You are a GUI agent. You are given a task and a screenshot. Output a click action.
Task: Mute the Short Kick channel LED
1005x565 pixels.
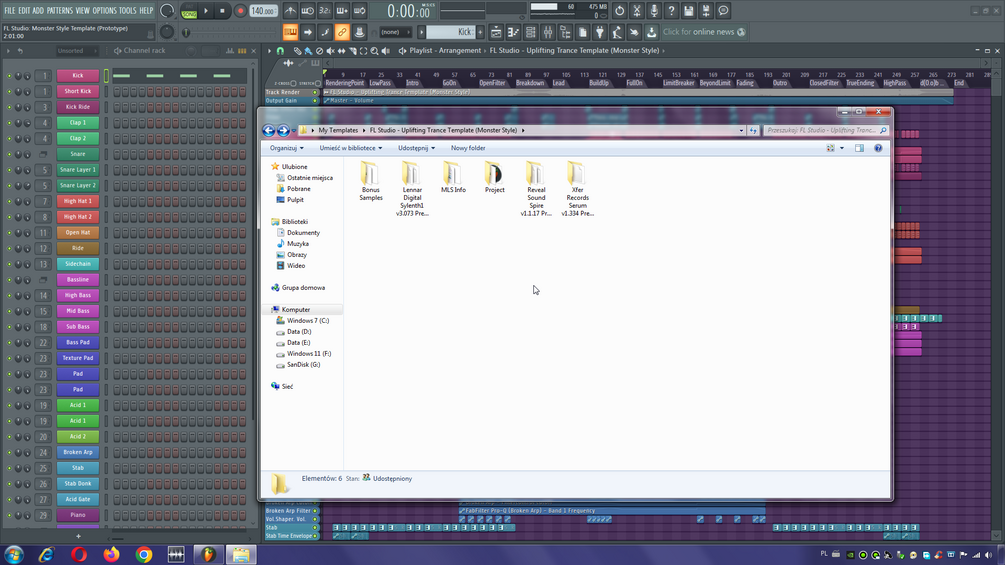click(9, 91)
